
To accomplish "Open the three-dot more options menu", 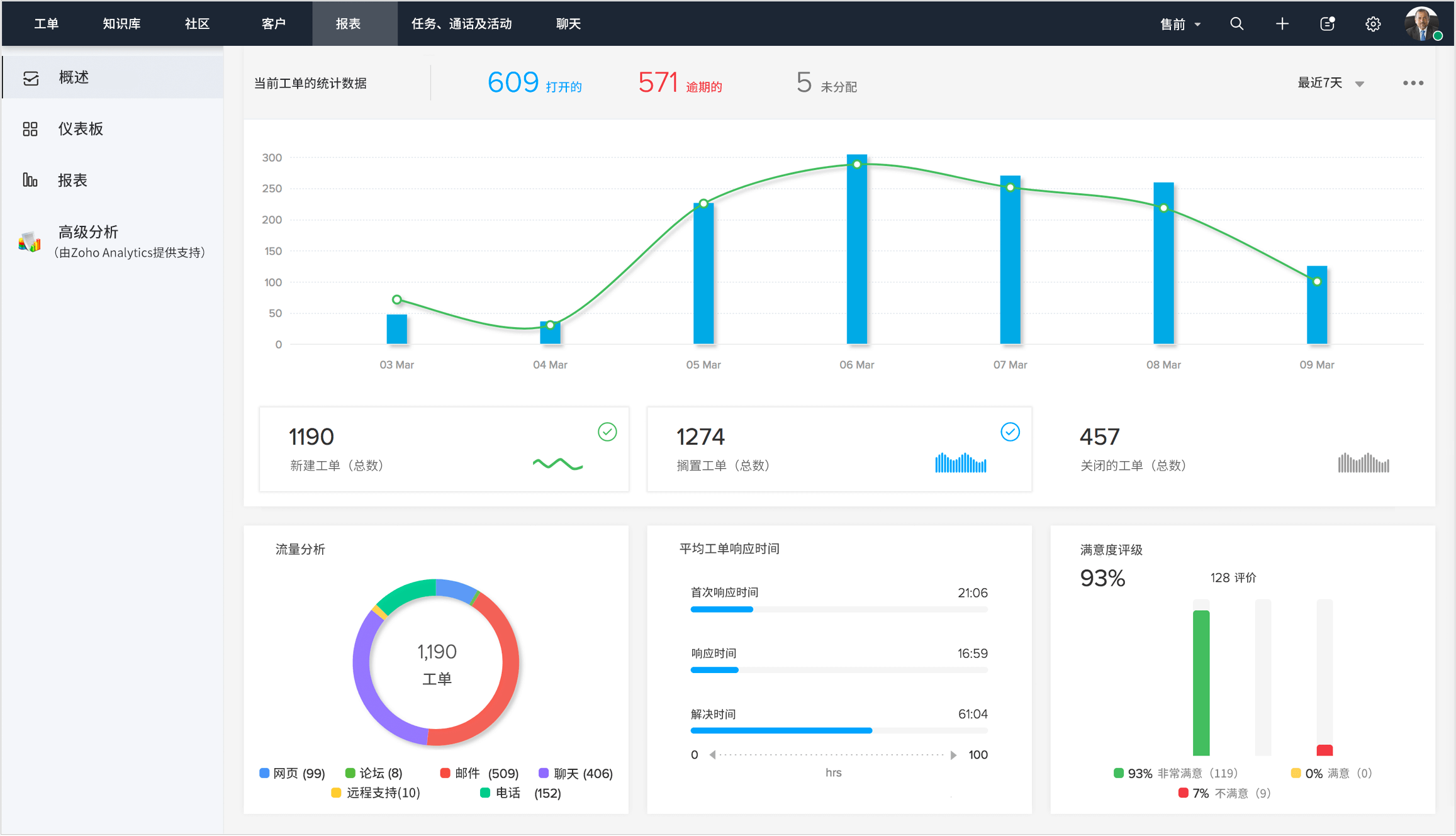I will [x=1413, y=82].
